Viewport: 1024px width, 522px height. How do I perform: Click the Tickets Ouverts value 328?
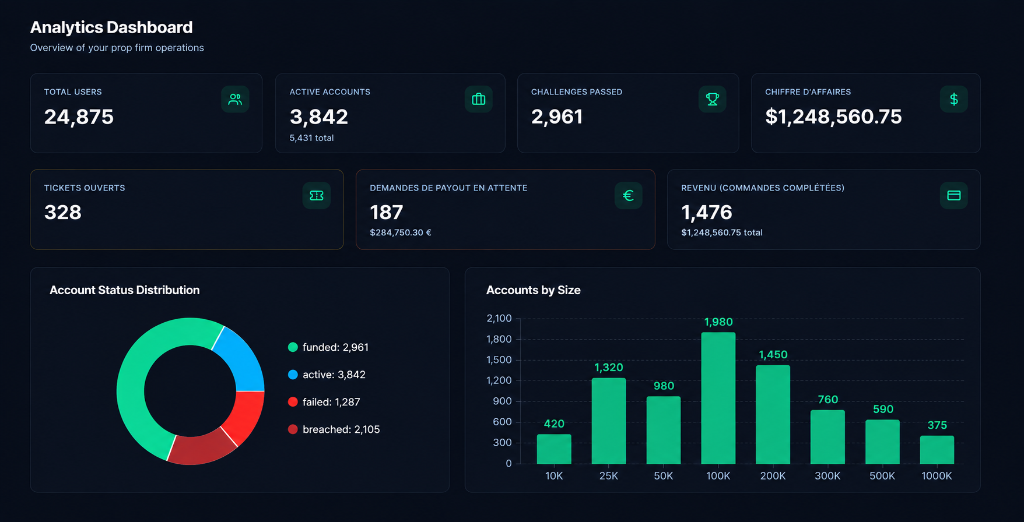(63, 212)
